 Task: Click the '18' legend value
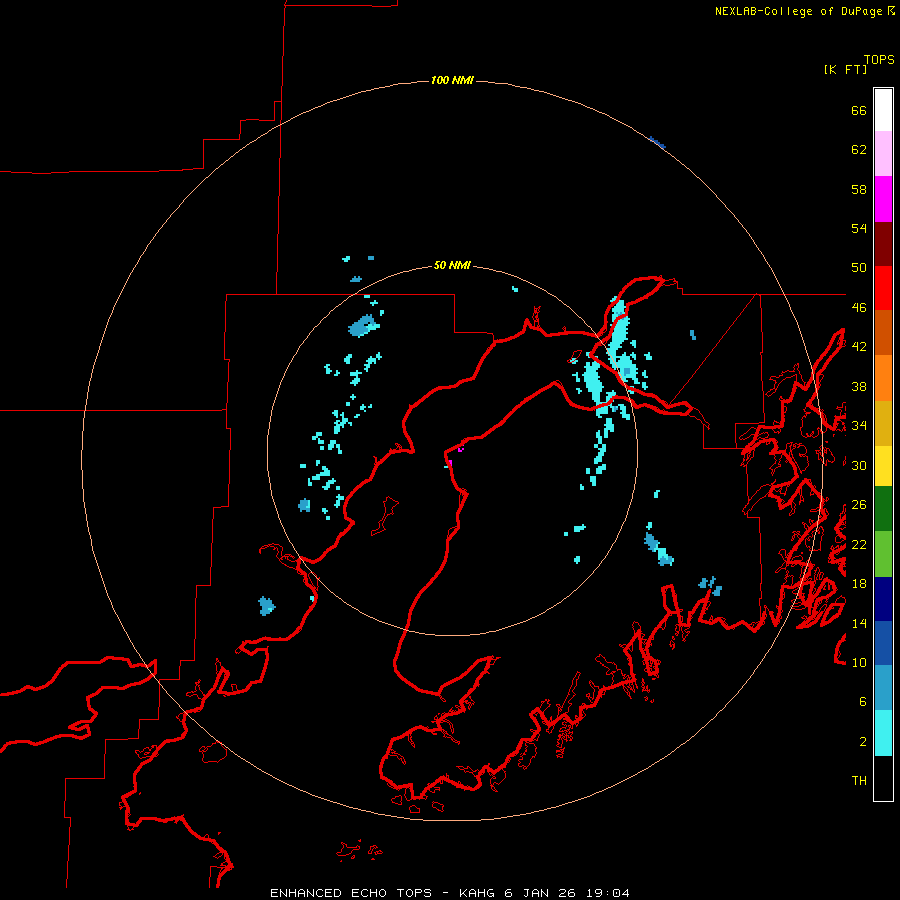[x=859, y=584]
